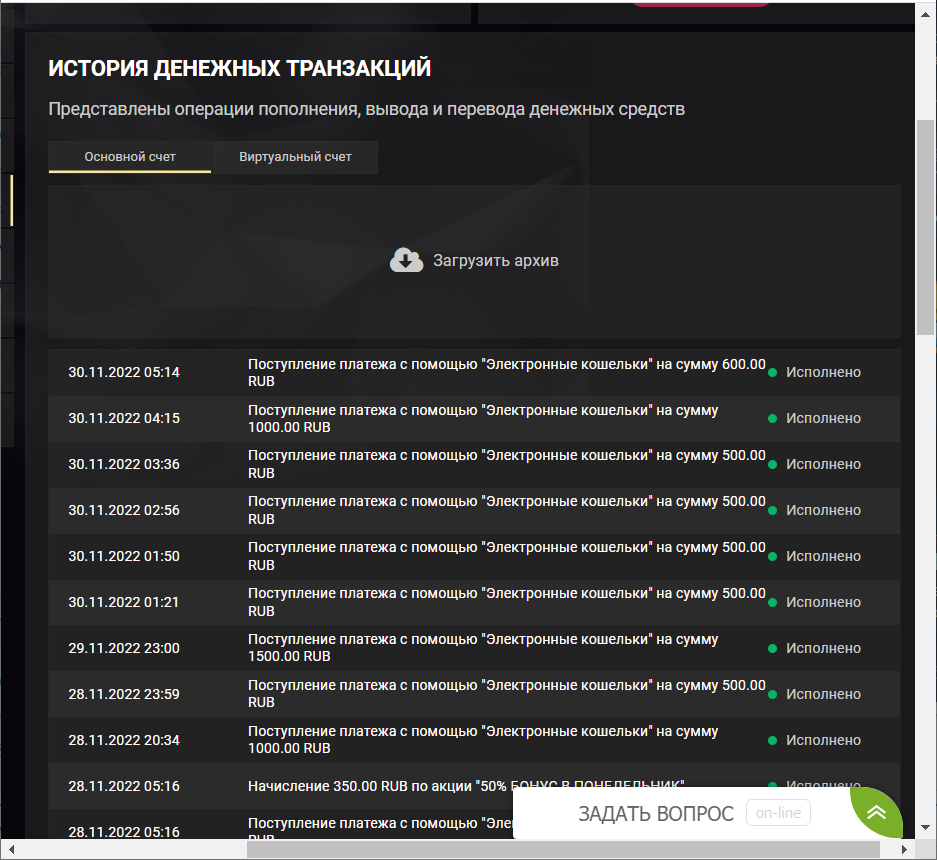Select the date 28.11.2022 20:34
The image size is (937, 860).
[124, 740]
